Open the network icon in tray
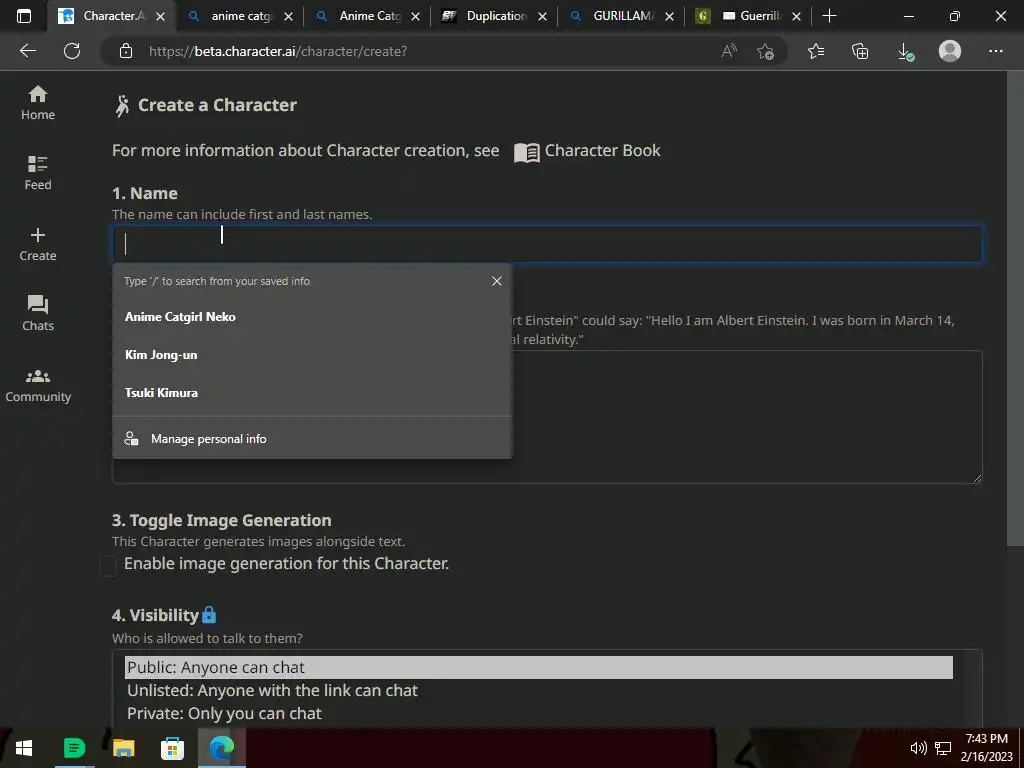This screenshot has height=768, width=1024. click(x=943, y=748)
